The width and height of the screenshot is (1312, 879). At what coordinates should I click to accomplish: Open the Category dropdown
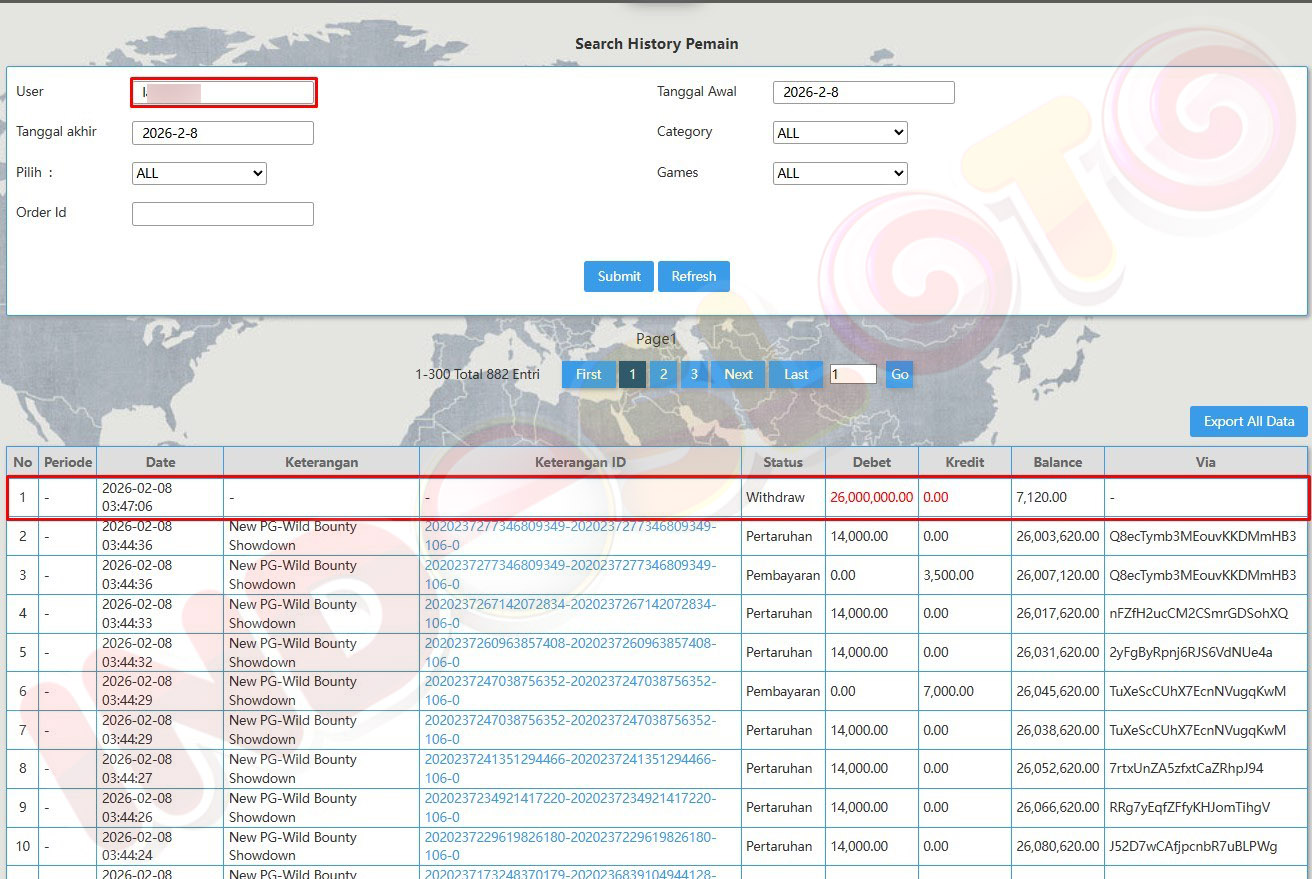pyautogui.click(x=840, y=133)
